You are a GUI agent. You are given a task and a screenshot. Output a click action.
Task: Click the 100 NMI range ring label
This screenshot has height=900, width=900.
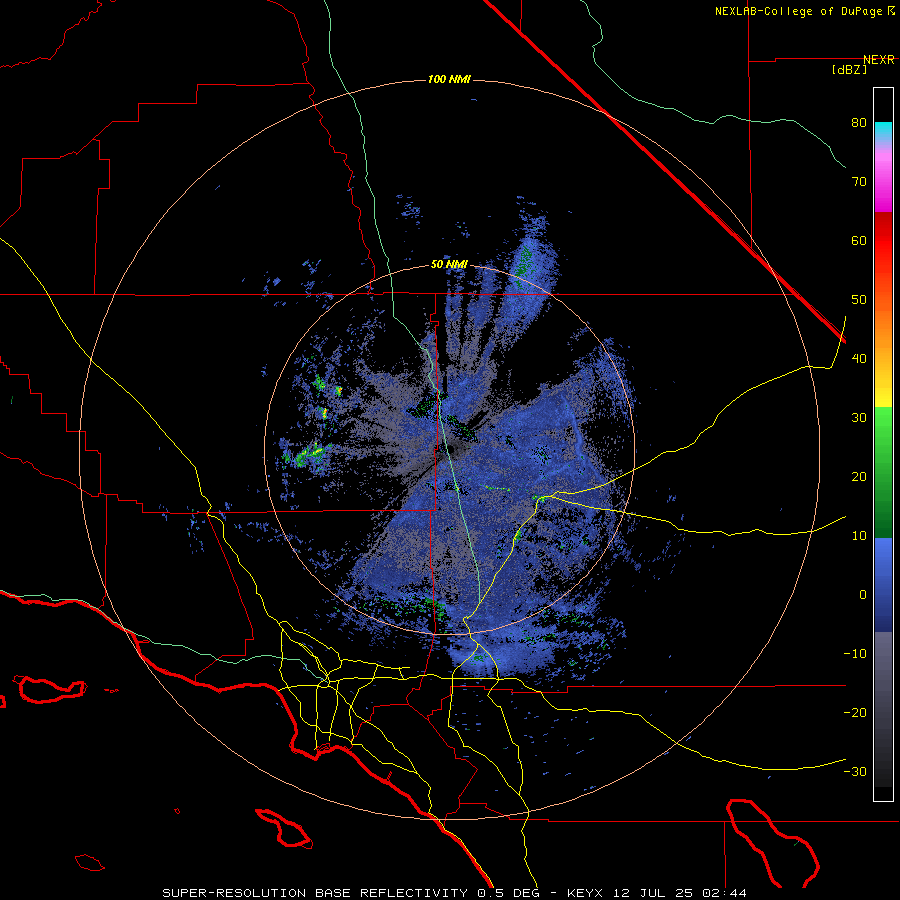tap(449, 79)
